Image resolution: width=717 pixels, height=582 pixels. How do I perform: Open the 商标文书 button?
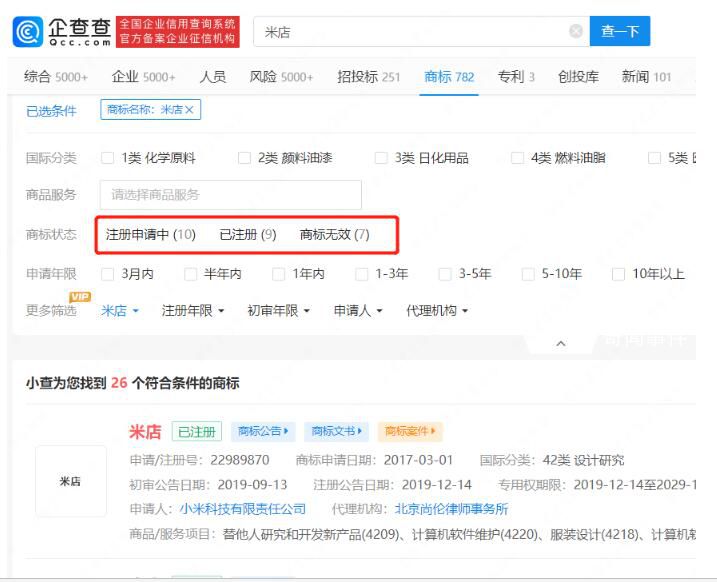pyautogui.click(x=336, y=431)
